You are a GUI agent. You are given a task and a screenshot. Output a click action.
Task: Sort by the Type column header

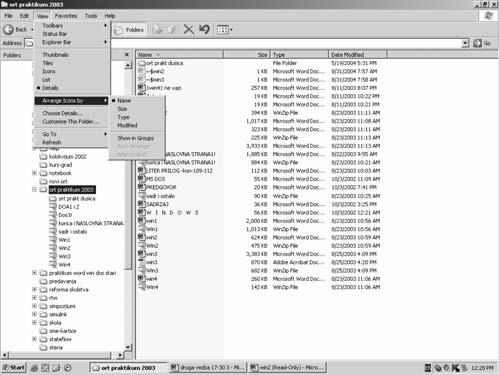tap(299, 54)
